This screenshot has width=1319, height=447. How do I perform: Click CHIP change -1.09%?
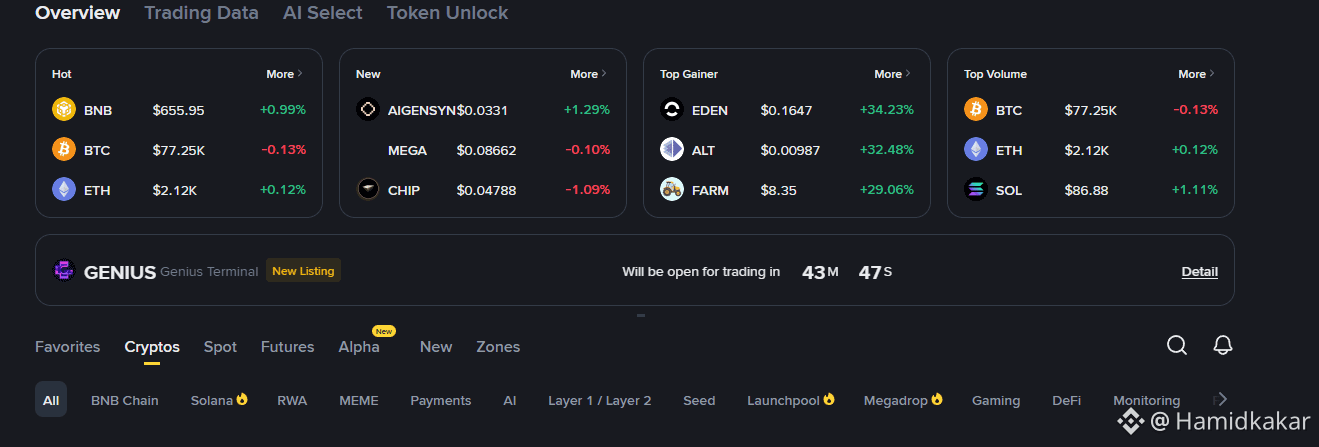(588, 190)
